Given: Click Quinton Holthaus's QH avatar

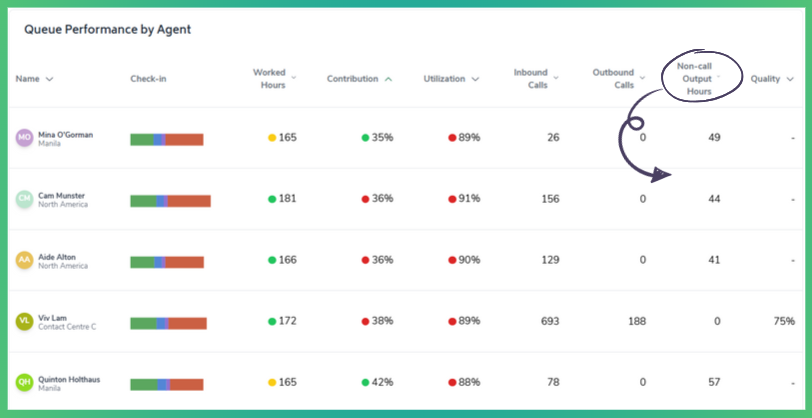Looking at the screenshot, I should click(24, 382).
